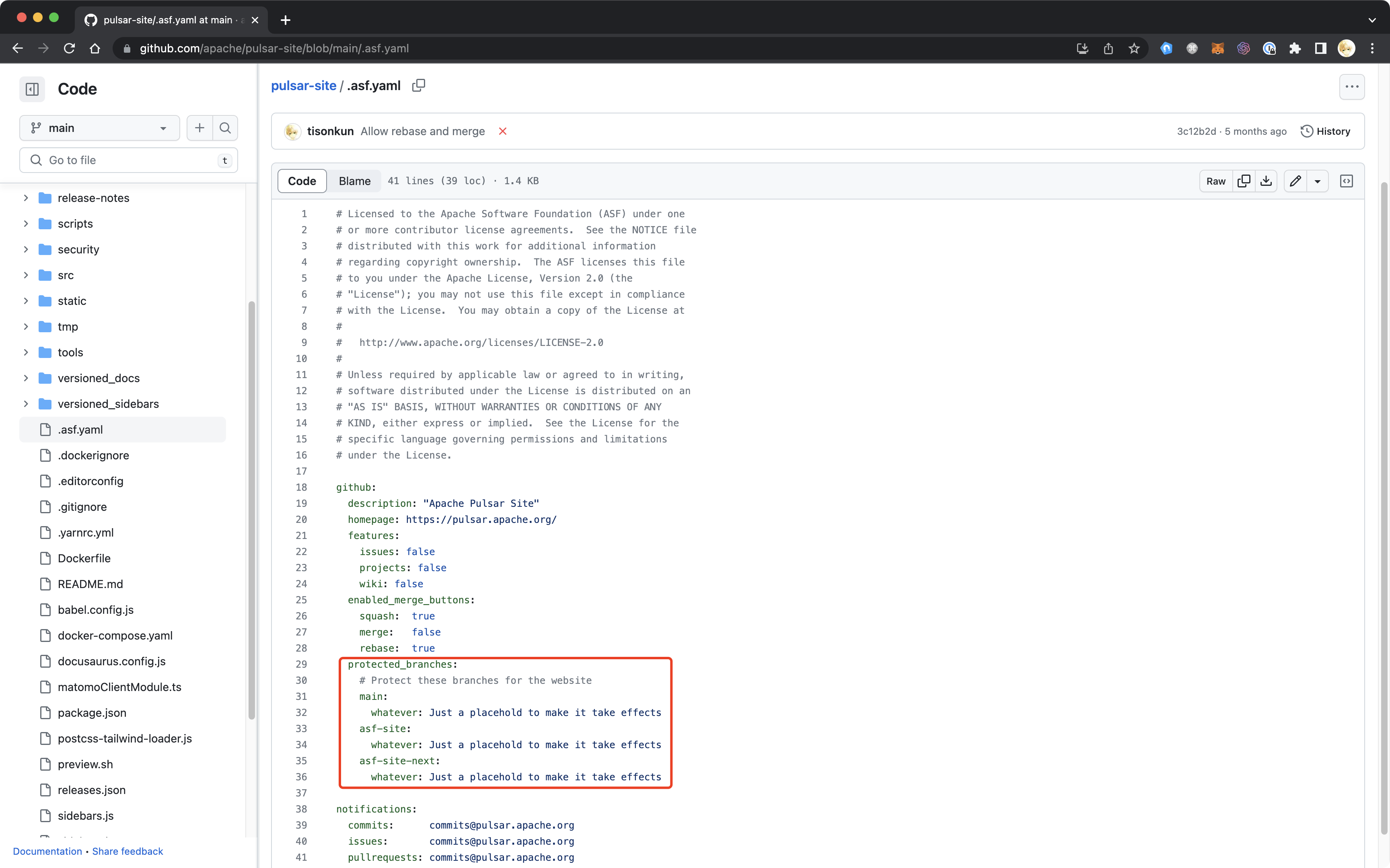
Task: Copy raw file contents icon
Action: (1244, 181)
